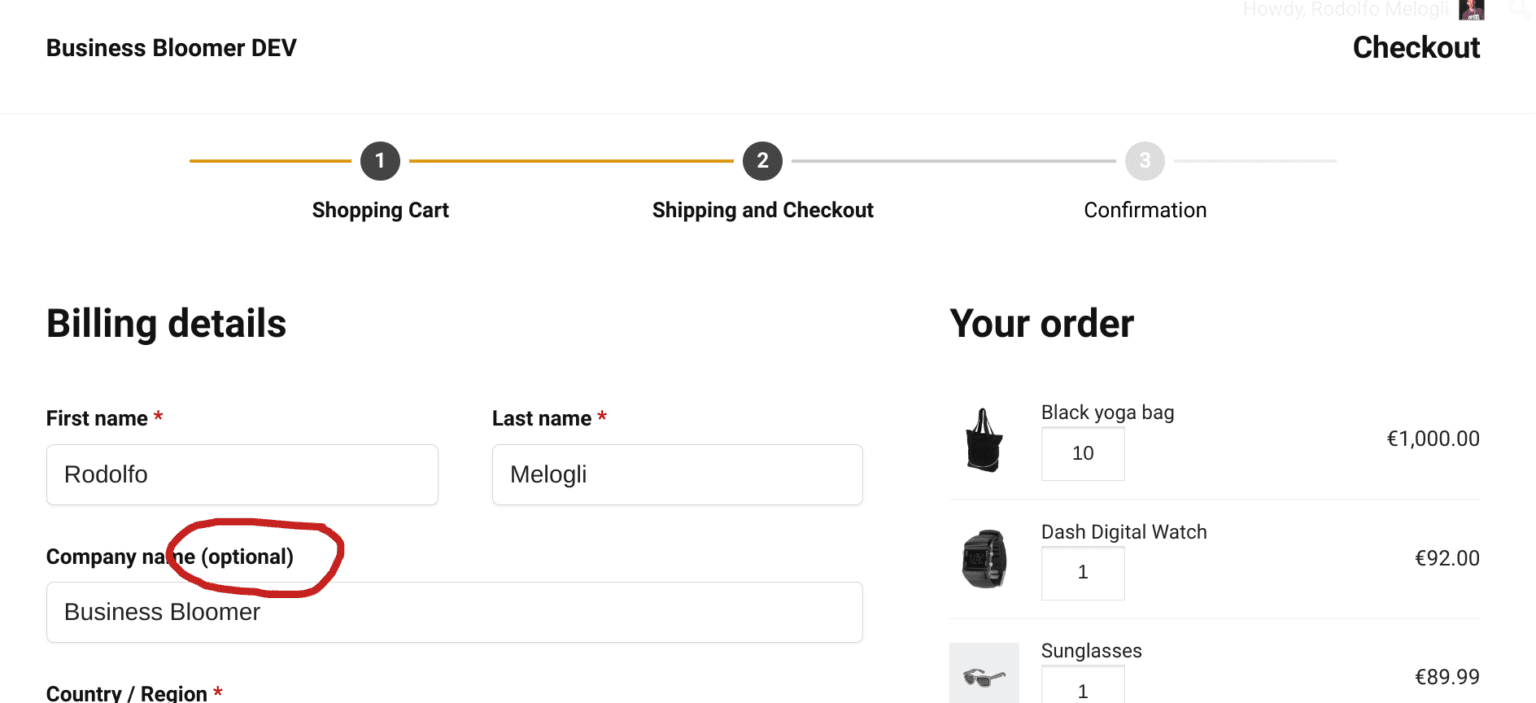Viewport: 1536px width, 703px height.
Task: Select the Confirmation step label
Action: point(1145,210)
